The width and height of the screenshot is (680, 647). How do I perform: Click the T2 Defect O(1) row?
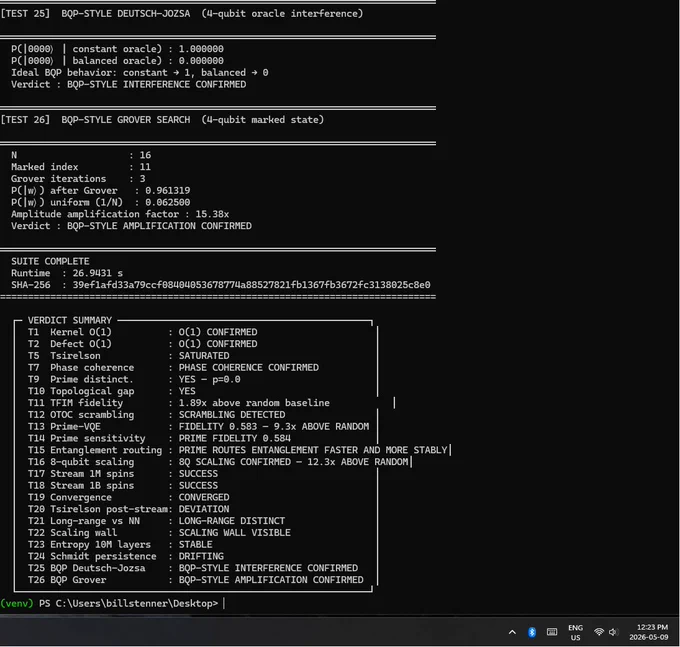coord(143,344)
